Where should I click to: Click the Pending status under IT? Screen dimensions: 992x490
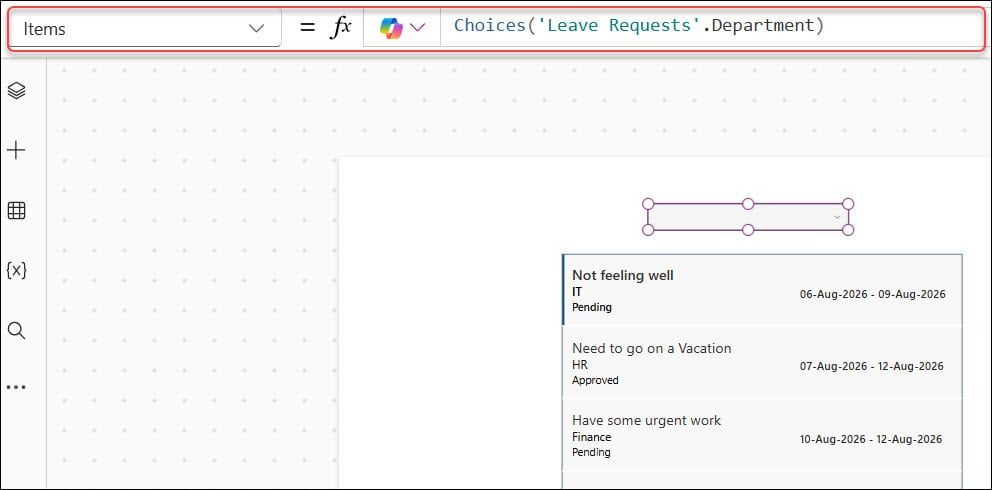point(592,307)
